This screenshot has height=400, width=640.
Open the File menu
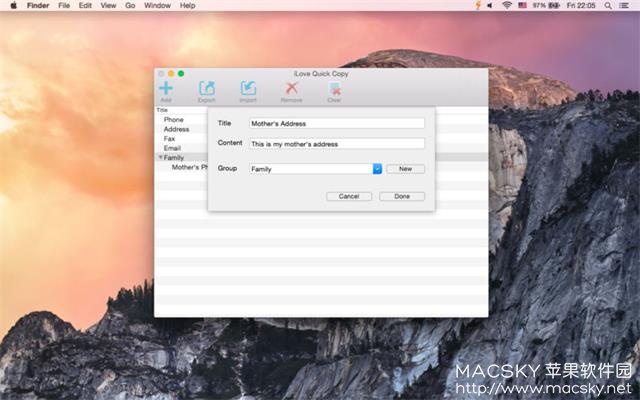pos(64,5)
